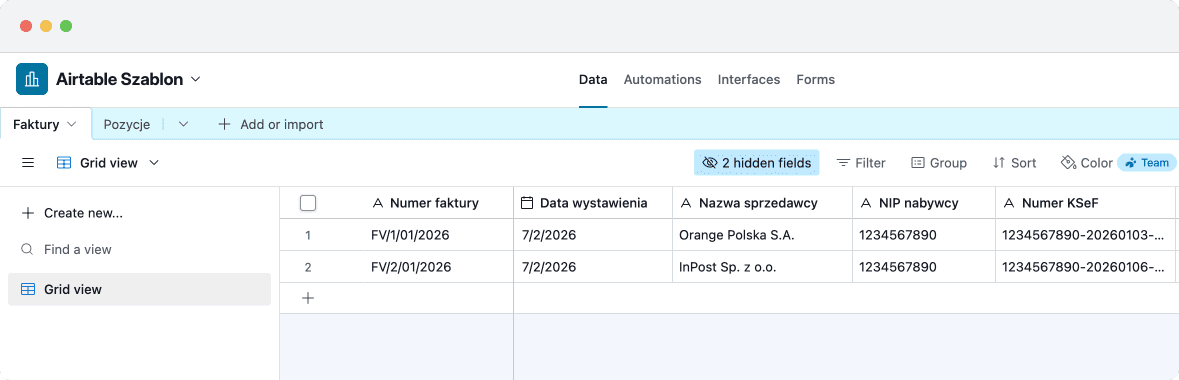This screenshot has height=380, width=1179.
Task: Select cell FV/1/01/2026
Action: click(439, 235)
